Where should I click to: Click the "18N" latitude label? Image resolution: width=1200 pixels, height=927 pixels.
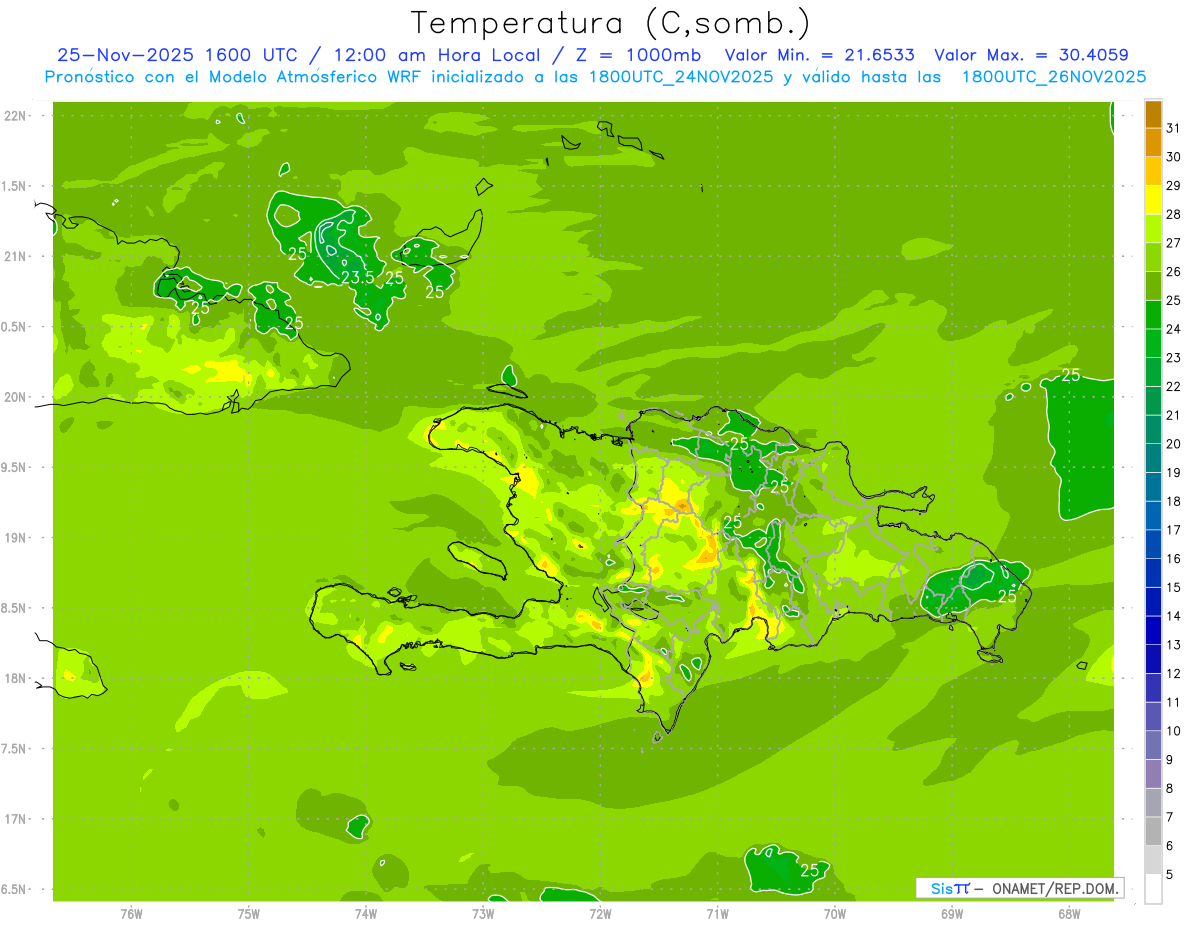point(15,678)
